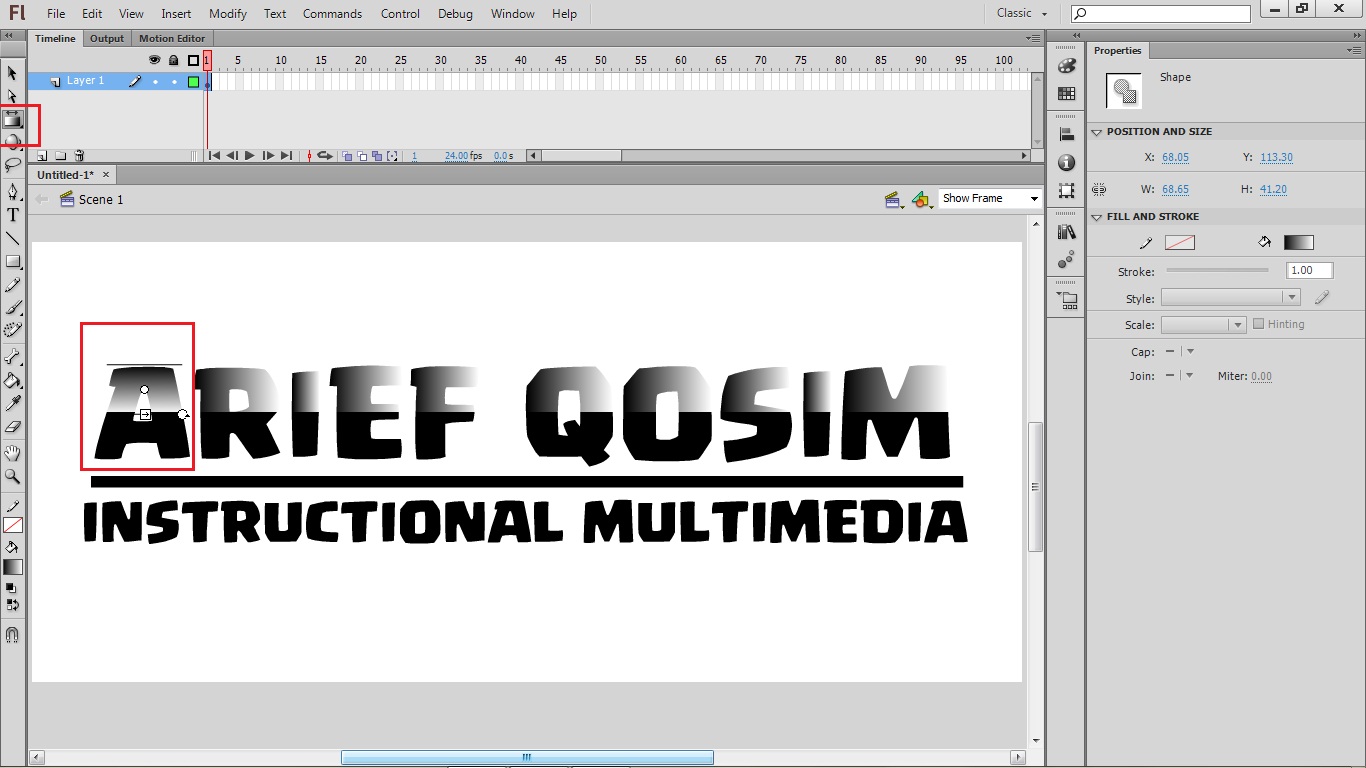Click the timeline Play button

tap(250, 156)
